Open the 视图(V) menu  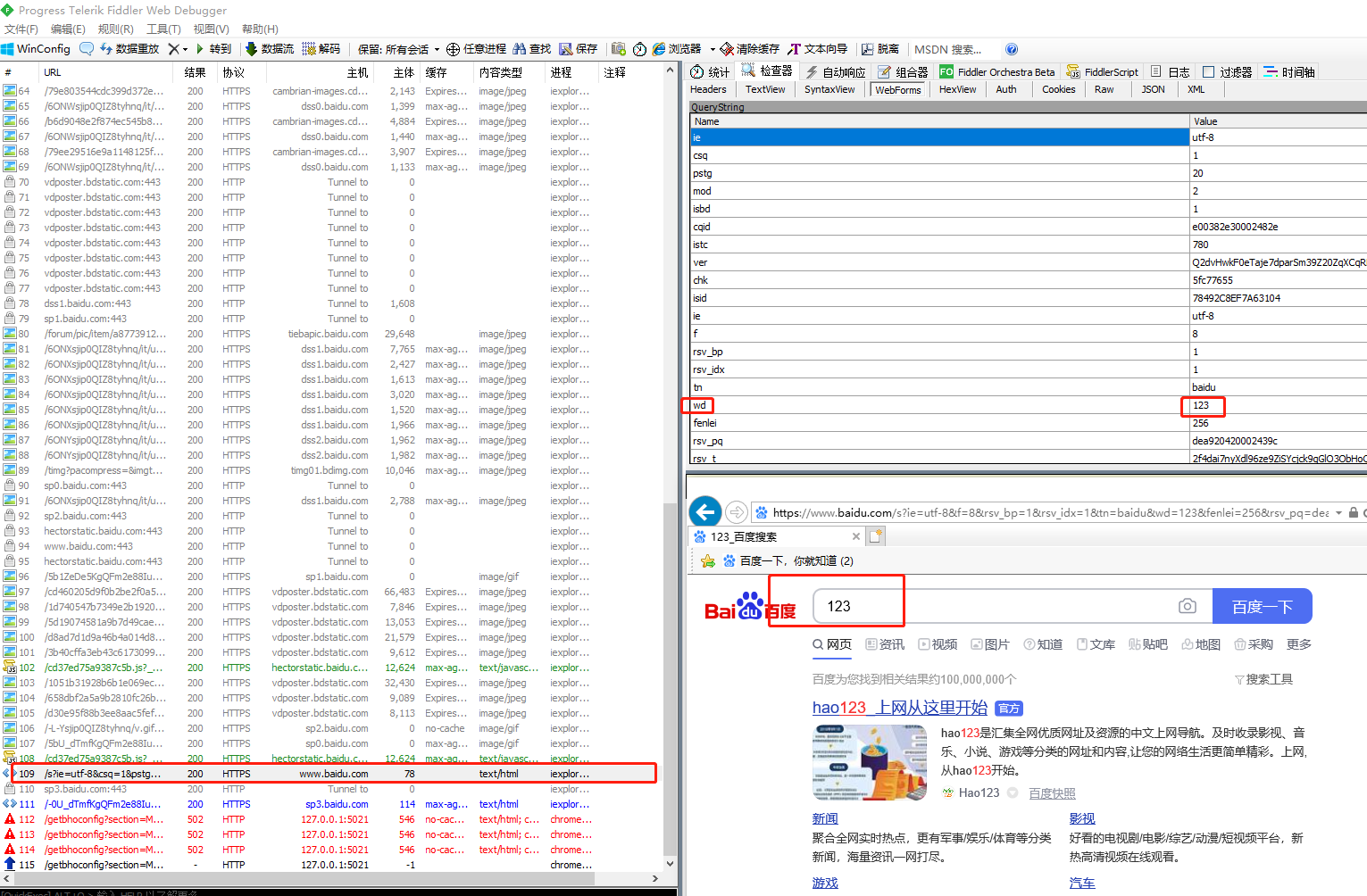(211, 29)
